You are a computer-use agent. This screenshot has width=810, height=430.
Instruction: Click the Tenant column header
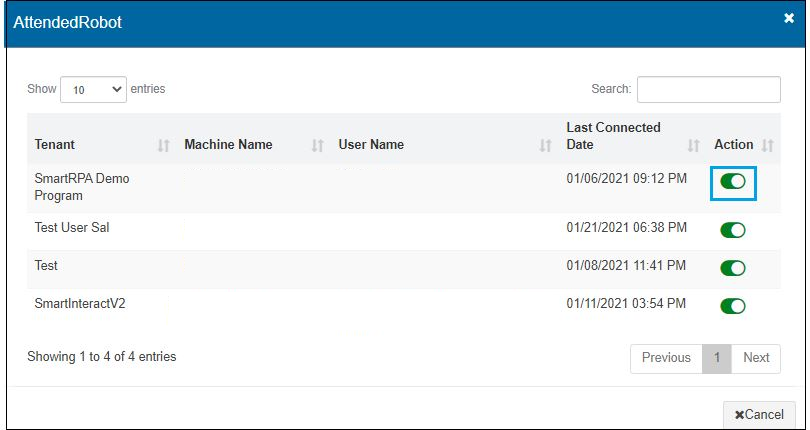click(x=55, y=145)
